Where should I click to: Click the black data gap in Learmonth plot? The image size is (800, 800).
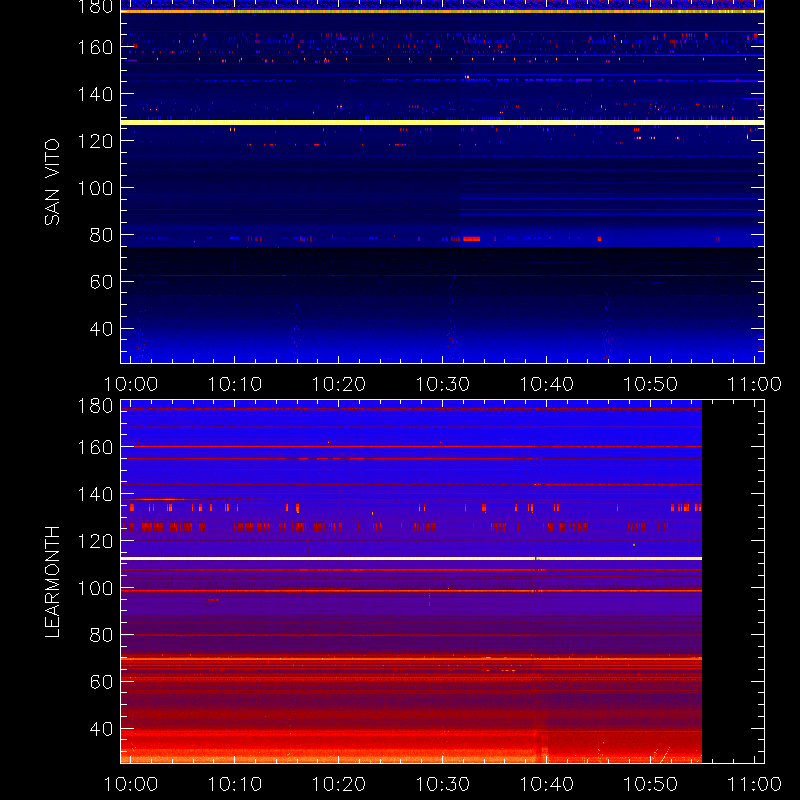point(733,582)
